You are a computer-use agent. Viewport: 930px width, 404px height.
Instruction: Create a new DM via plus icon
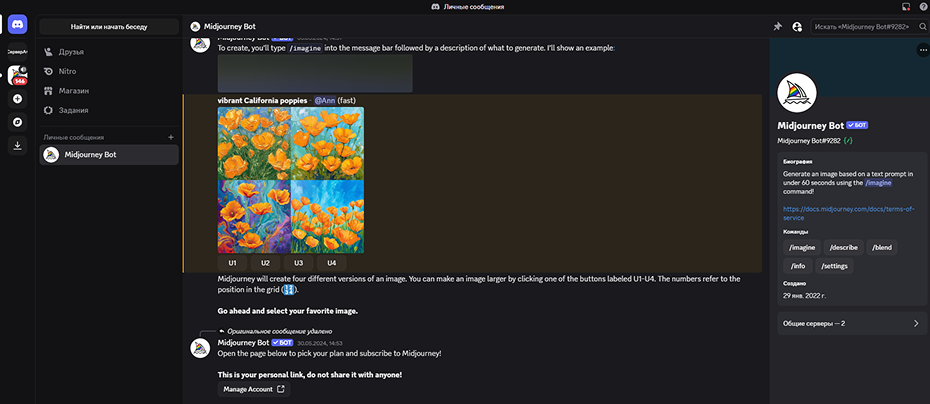point(171,137)
